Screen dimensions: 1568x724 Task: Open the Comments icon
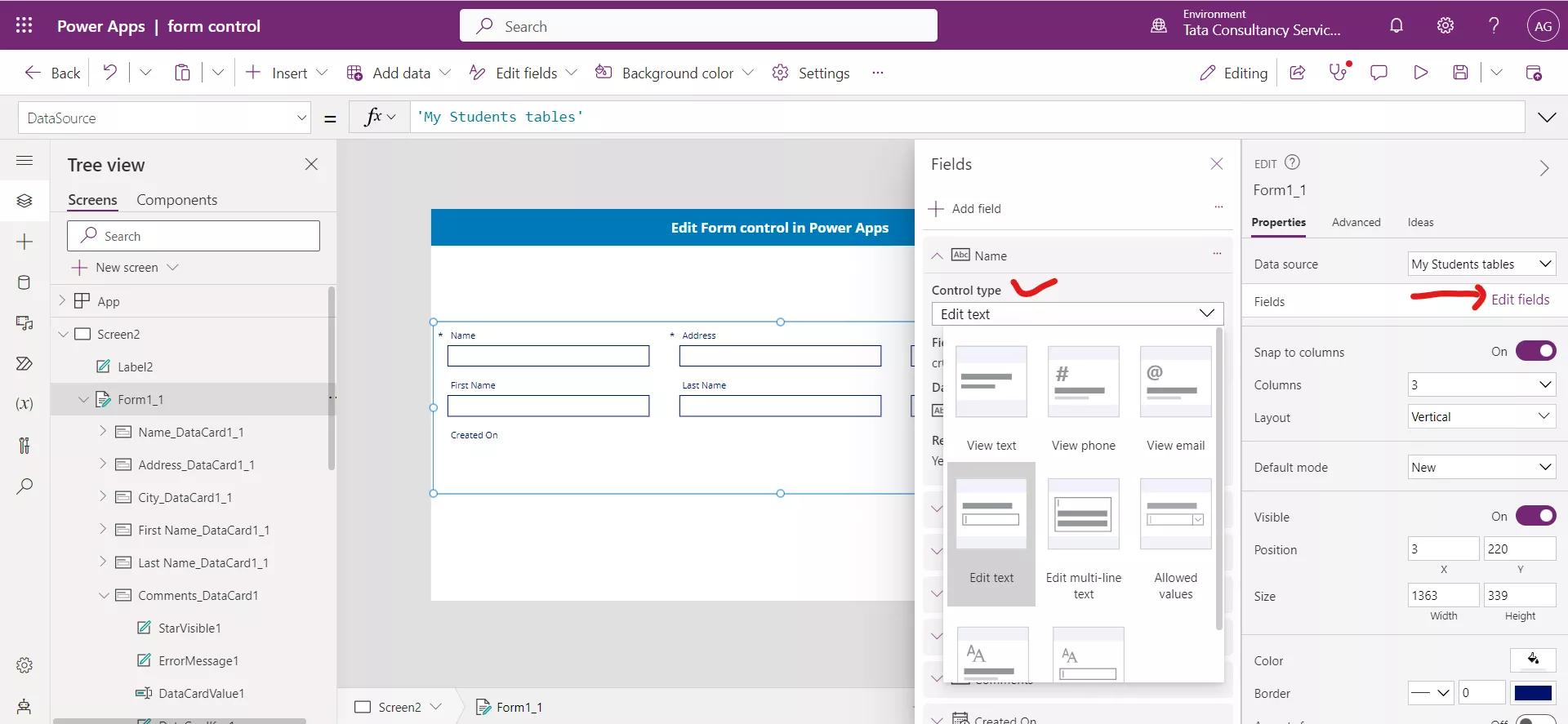[x=1379, y=73]
